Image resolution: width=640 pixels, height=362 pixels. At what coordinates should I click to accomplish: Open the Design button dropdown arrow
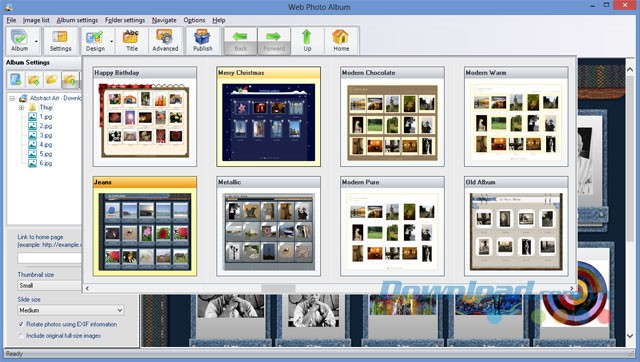point(111,41)
